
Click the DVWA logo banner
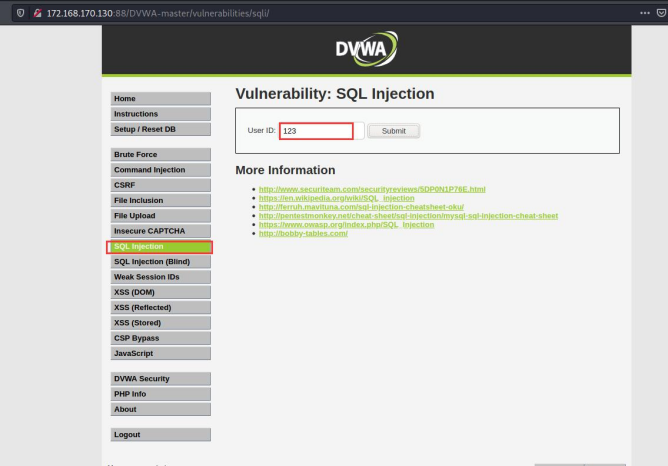point(366,49)
